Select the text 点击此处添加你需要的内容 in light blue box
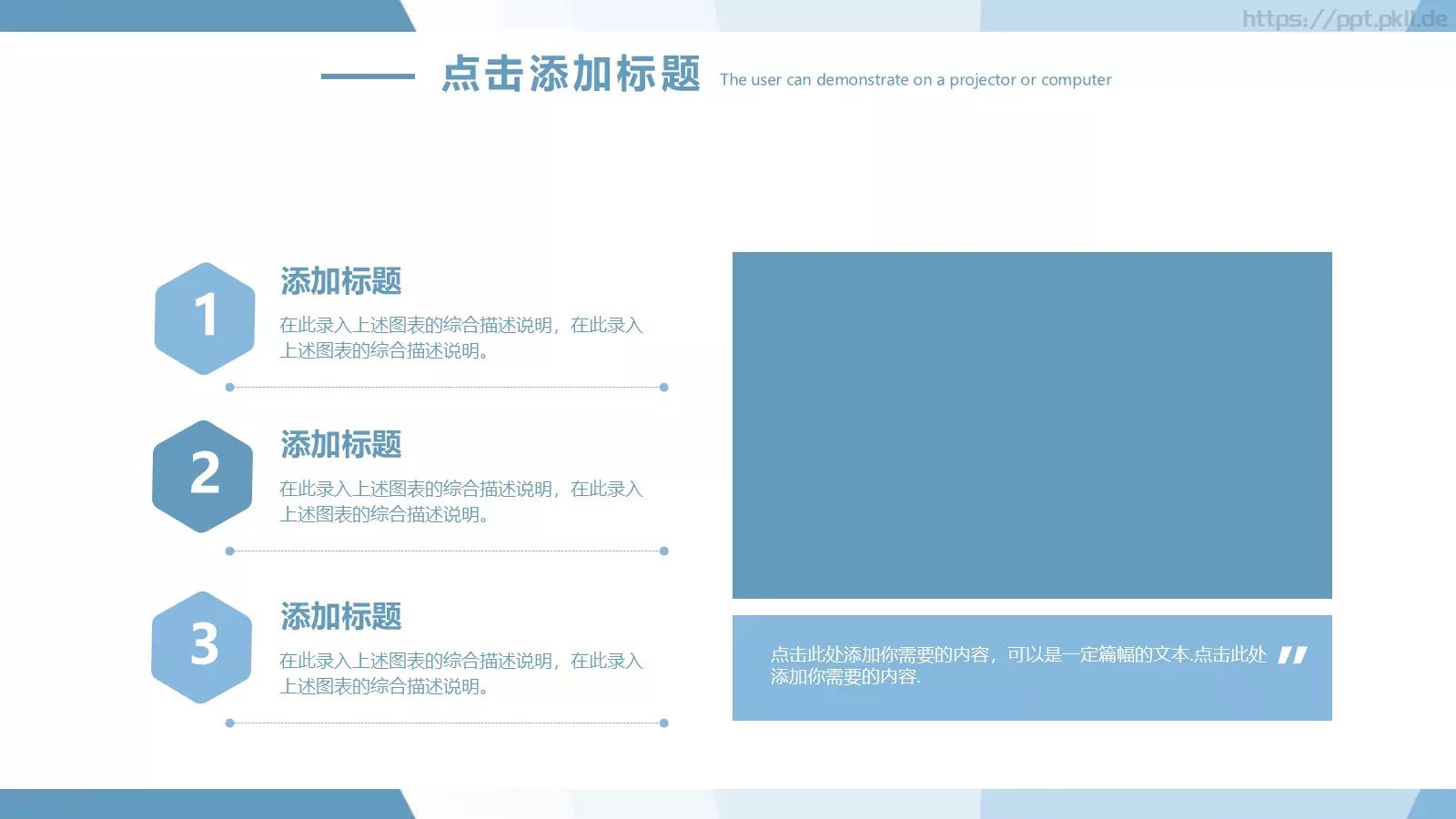Viewport: 1456px width, 819px height. tap(1018, 665)
